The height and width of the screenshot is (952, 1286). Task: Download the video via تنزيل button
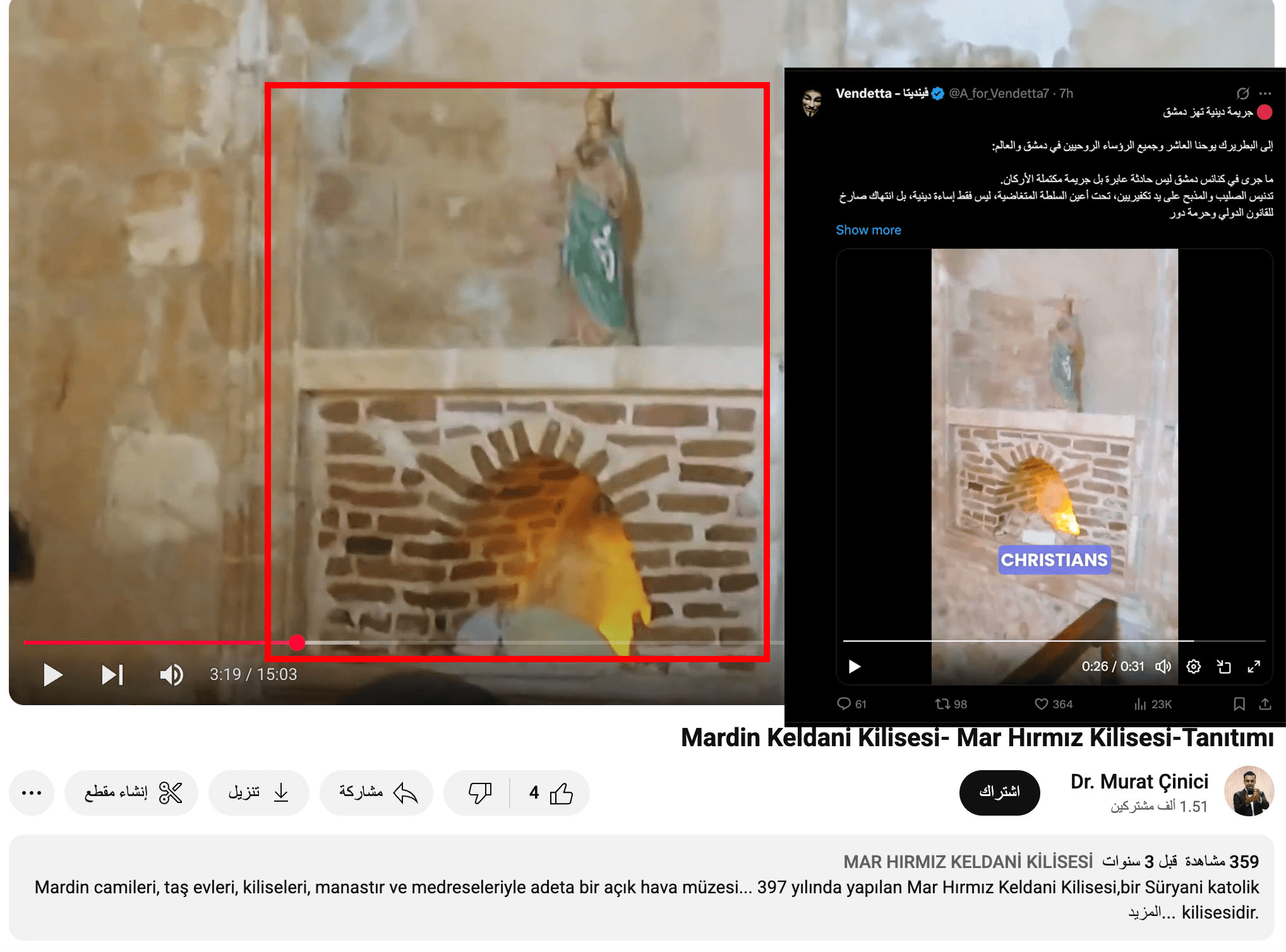tap(258, 793)
